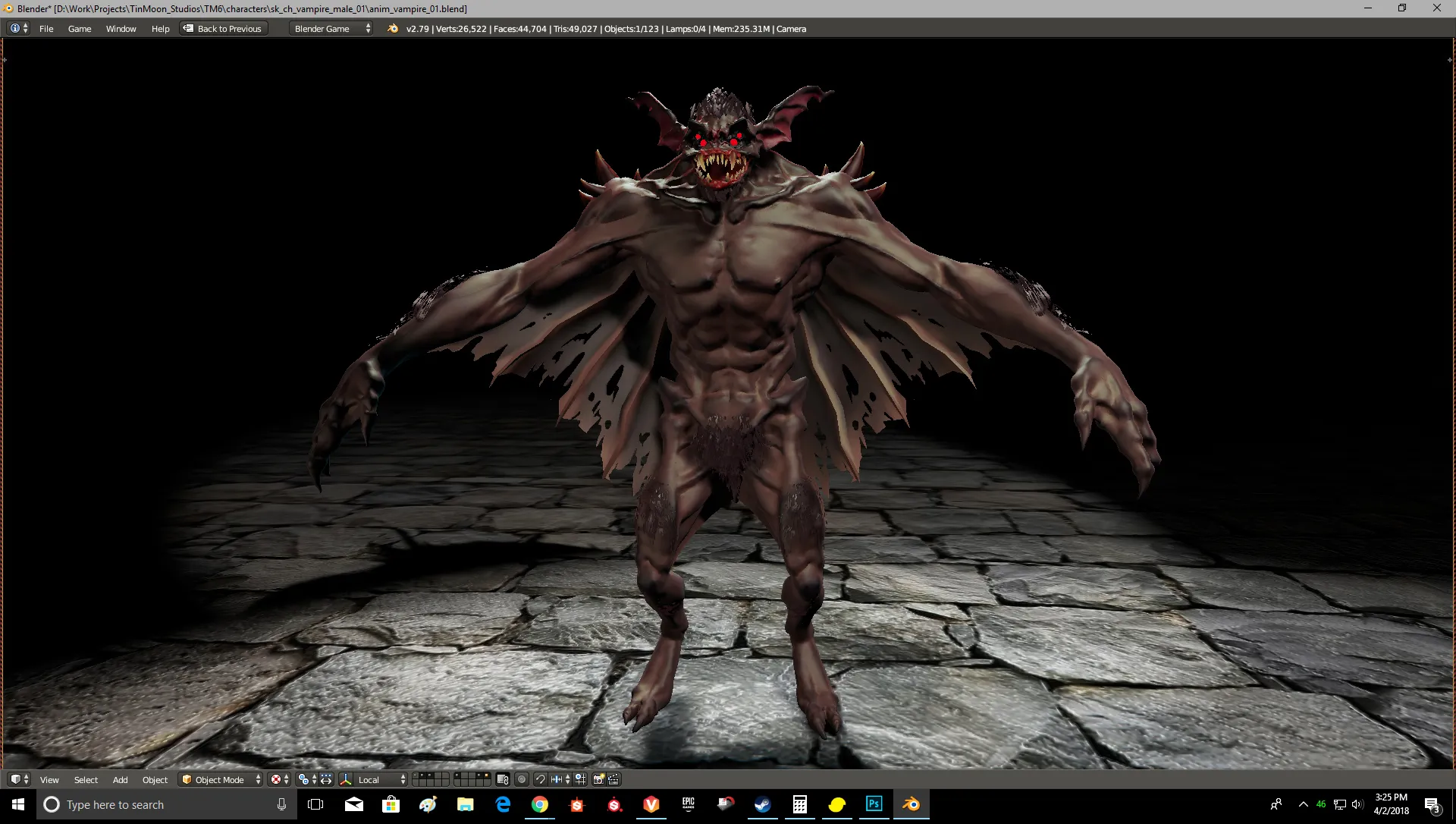Open the viewport shading selector
The height and width of the screenshot is (824, 1456).
tap(278, 779)
